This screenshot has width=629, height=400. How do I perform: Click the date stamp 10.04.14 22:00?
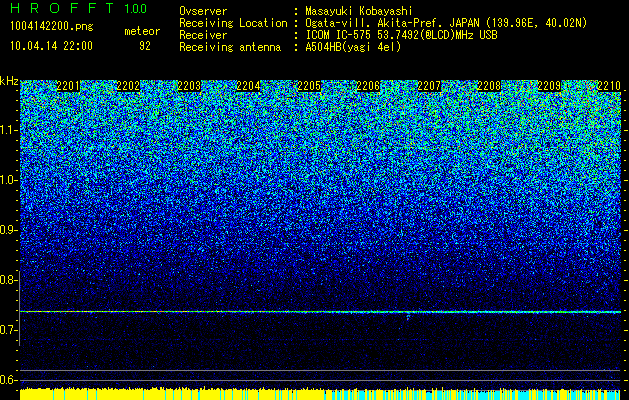(51, 46)
